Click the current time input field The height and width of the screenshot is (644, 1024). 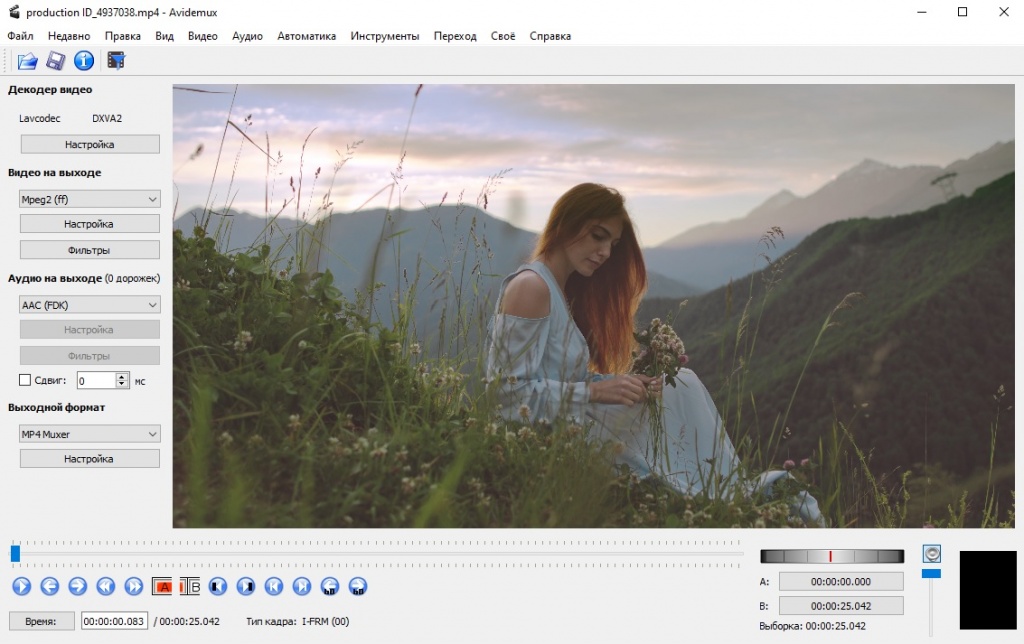click(114, 621)
